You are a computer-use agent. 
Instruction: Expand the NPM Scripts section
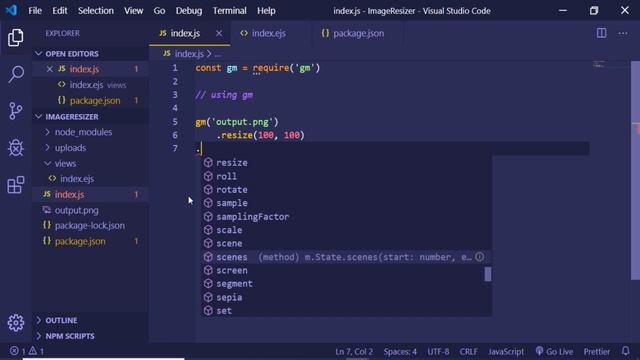coord(90,336)
